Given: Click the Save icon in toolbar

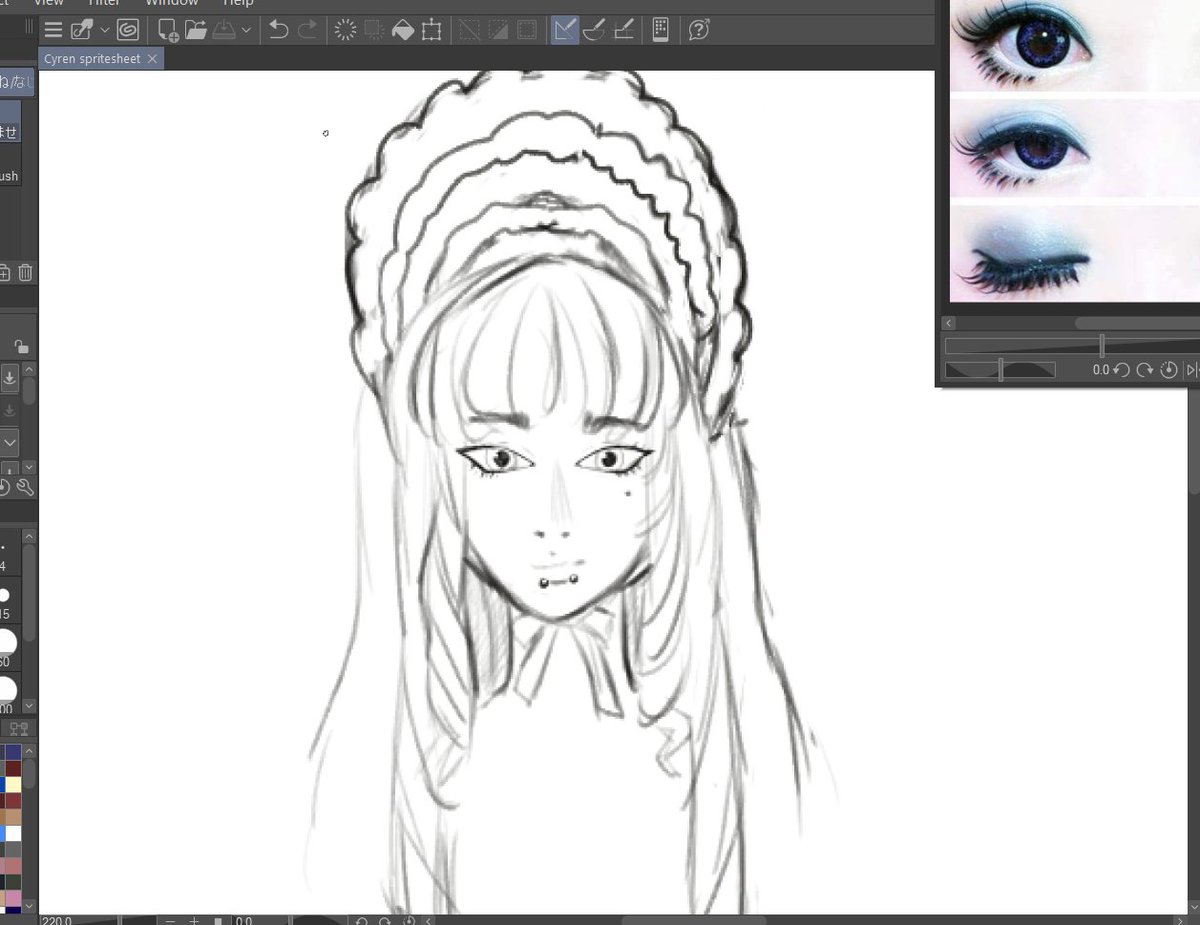Looking at the screenshot, I should tap(223, 30).
